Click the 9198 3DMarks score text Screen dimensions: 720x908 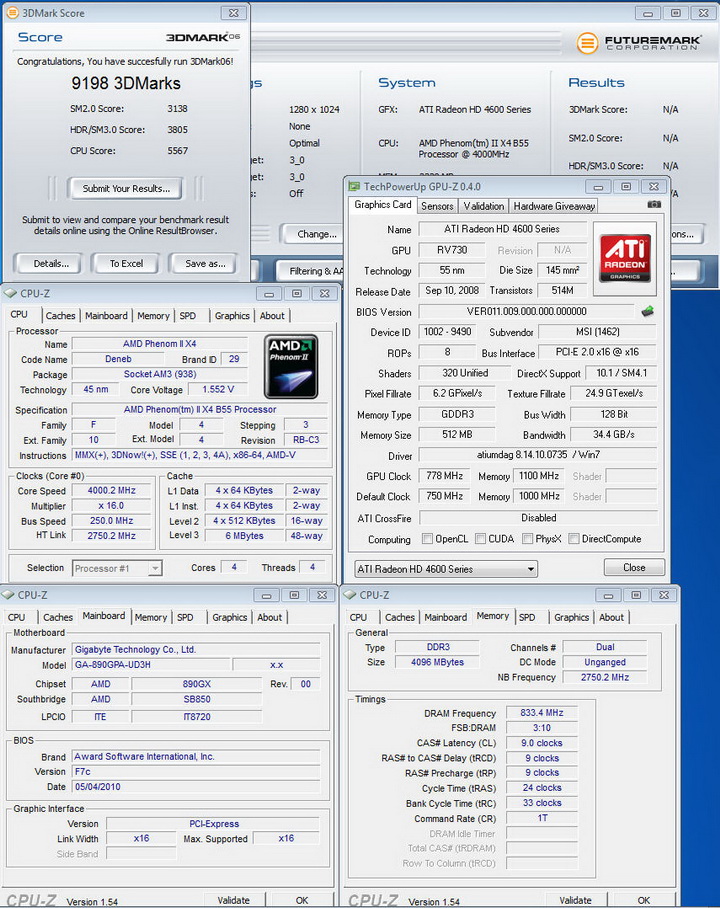click(x=126, y=83)
